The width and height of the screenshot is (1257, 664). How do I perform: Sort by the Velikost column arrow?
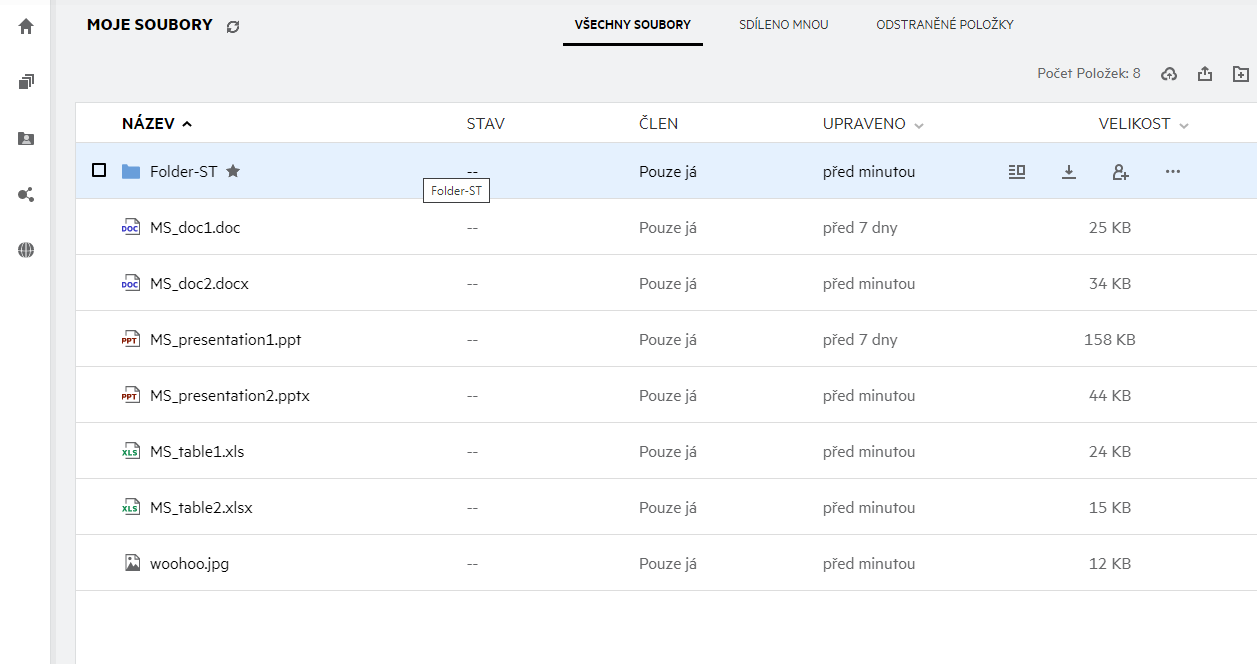tap(1184, 125)
